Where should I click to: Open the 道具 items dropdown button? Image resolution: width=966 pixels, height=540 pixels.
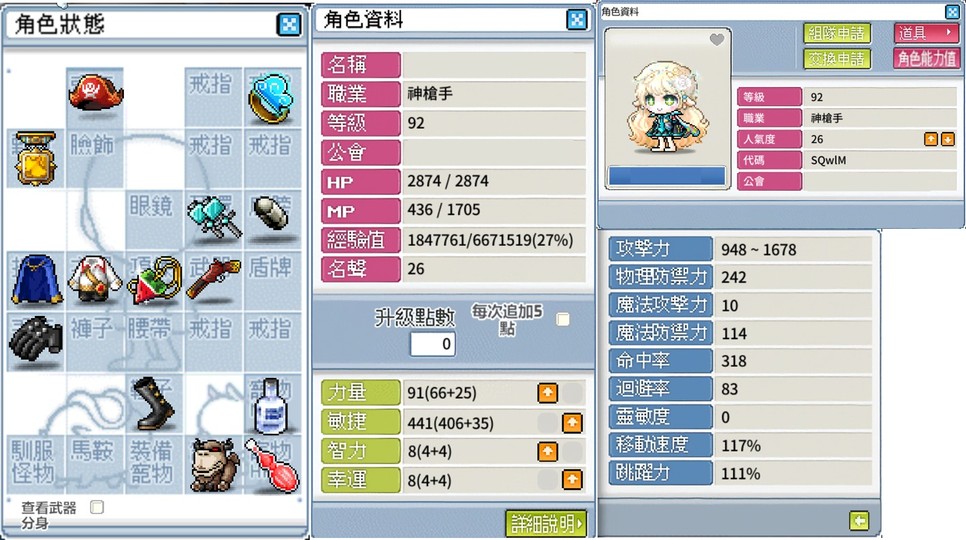926,33
